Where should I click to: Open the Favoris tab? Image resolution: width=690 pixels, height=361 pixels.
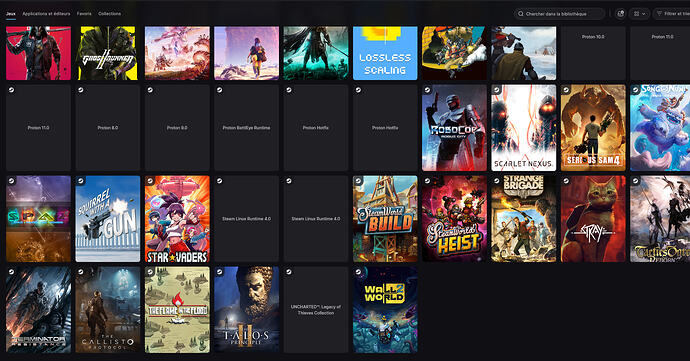coord(84,14)
